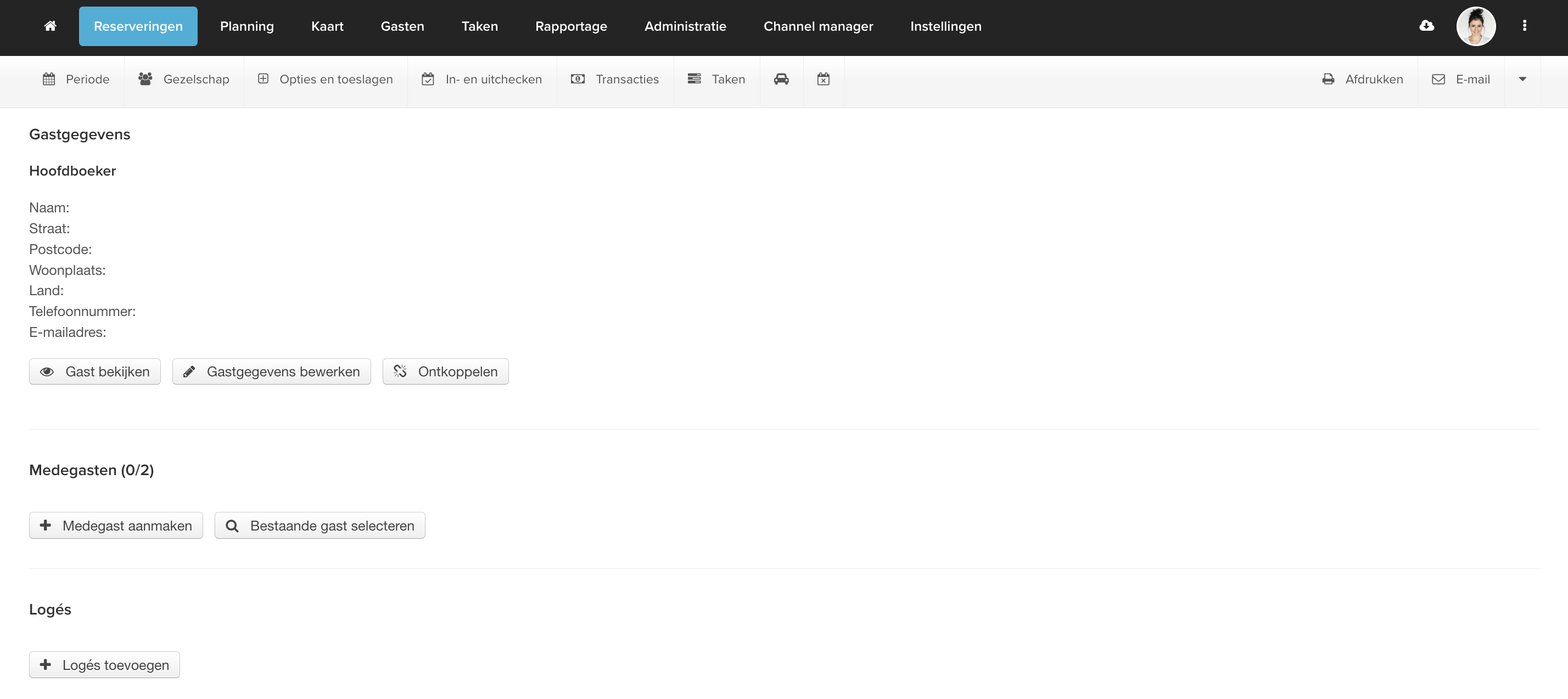Open Instellingen settings menu
Viewport: 1568px width, 699px height.
point(946,26)
